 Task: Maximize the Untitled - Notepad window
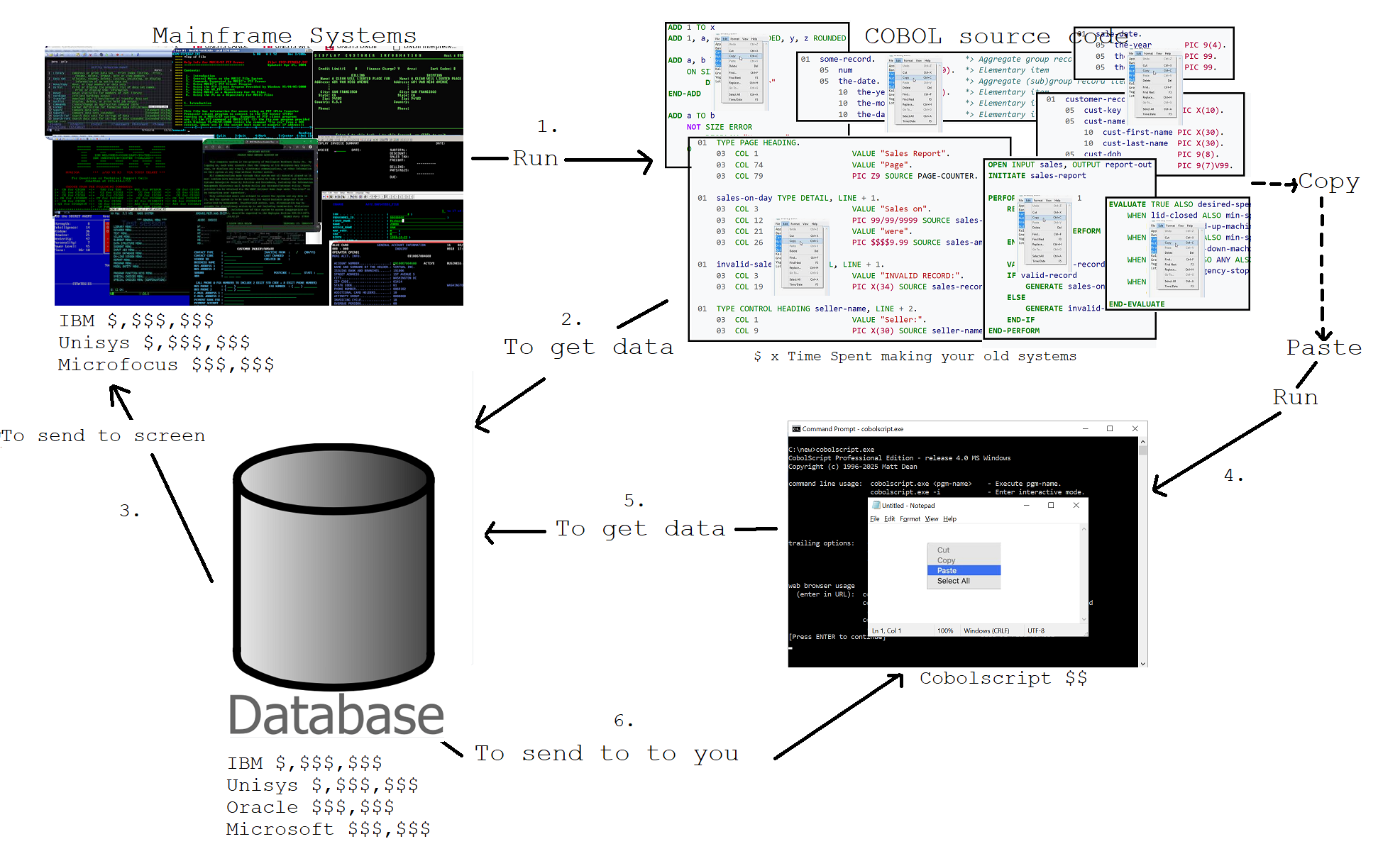pyautogui.click(x=1051, y=506)
